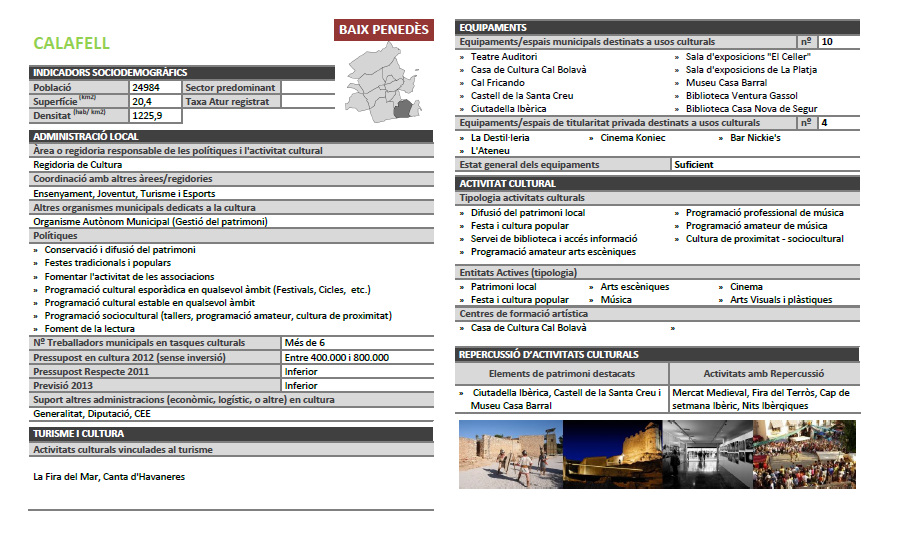The height and width of the screenshot is (536, 903).
Task: Click REPERCUSSIÓ D'ACTIVITATS CULTURALS header
Action: coord(657,355)
